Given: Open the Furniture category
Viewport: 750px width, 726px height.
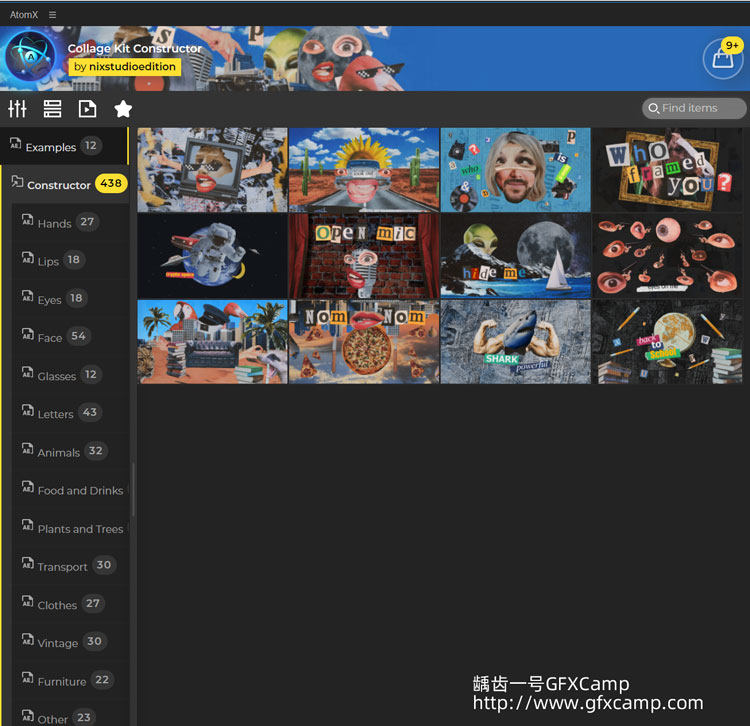Looking at the screenshot, I should pos(70,681).
